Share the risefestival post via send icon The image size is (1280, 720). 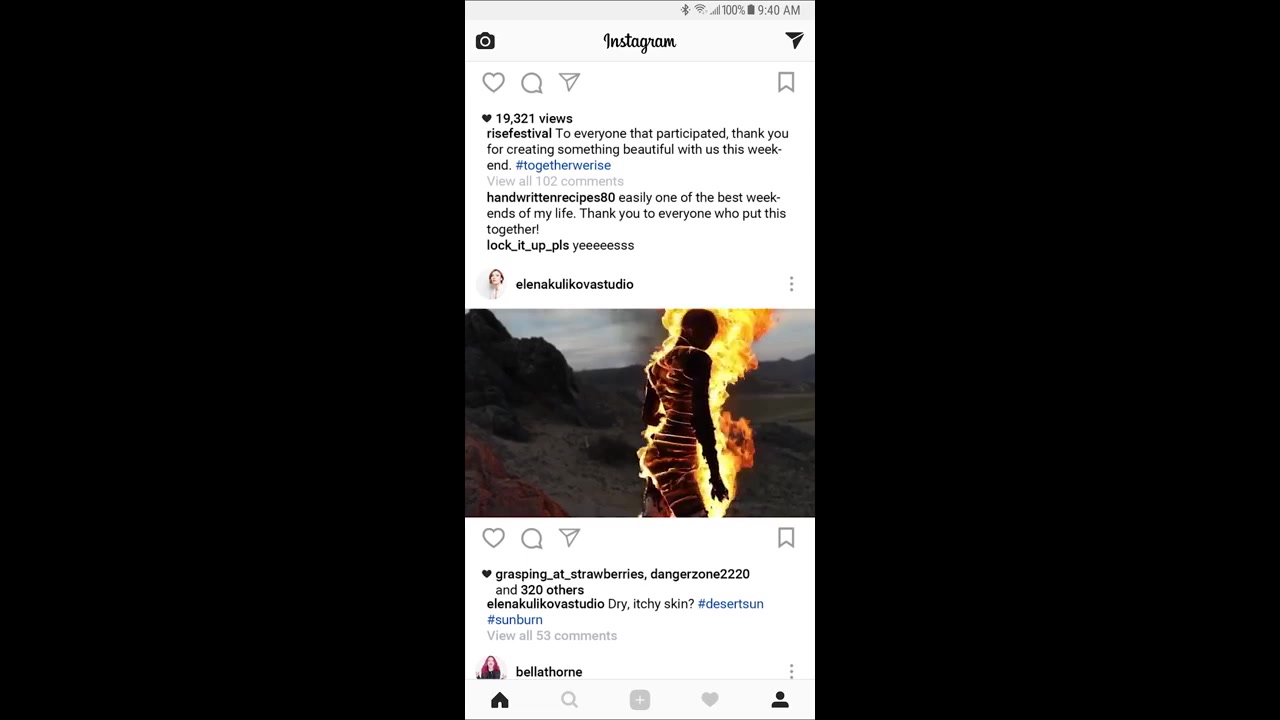click(569, 82)
